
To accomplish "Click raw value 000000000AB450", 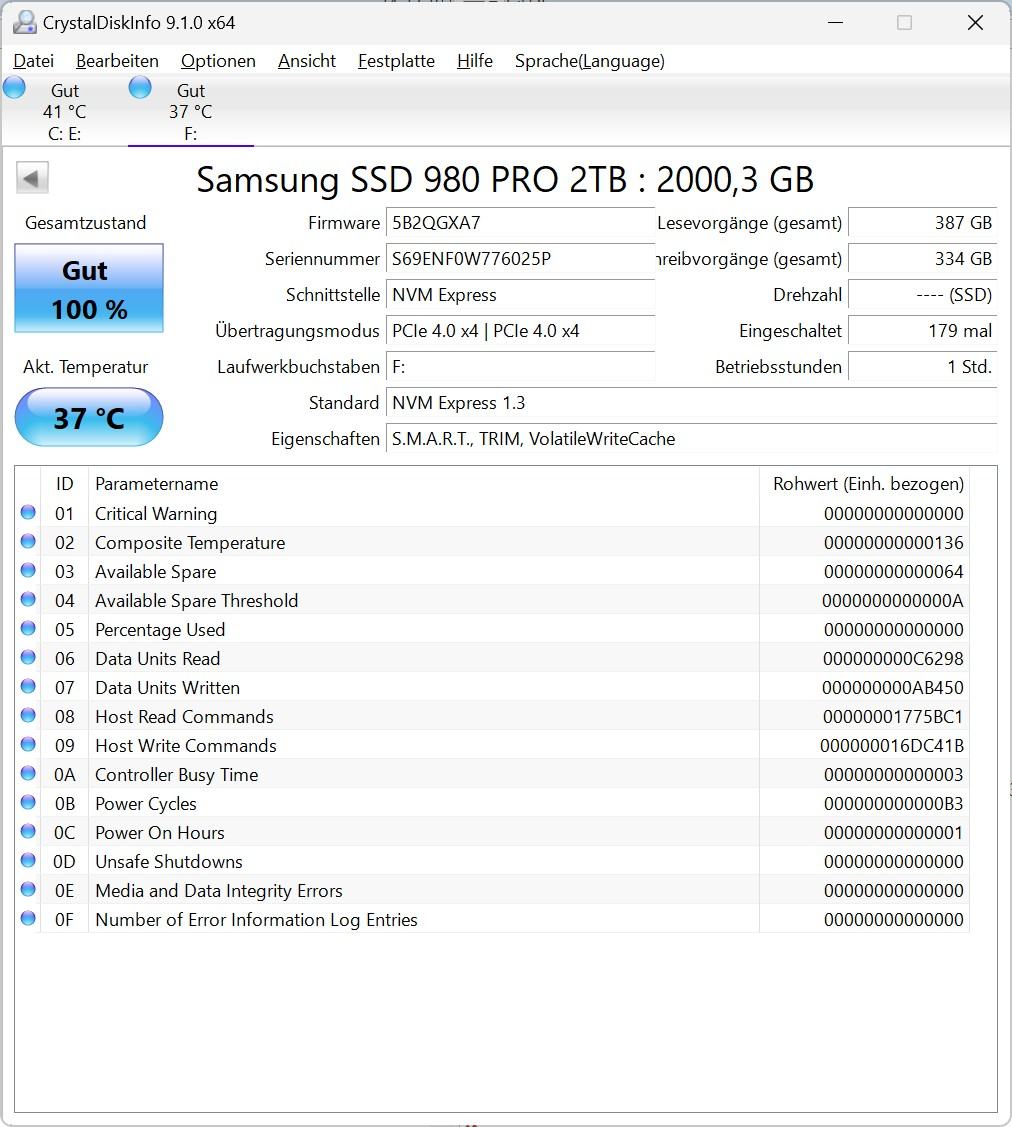I will tap(893, 688).
